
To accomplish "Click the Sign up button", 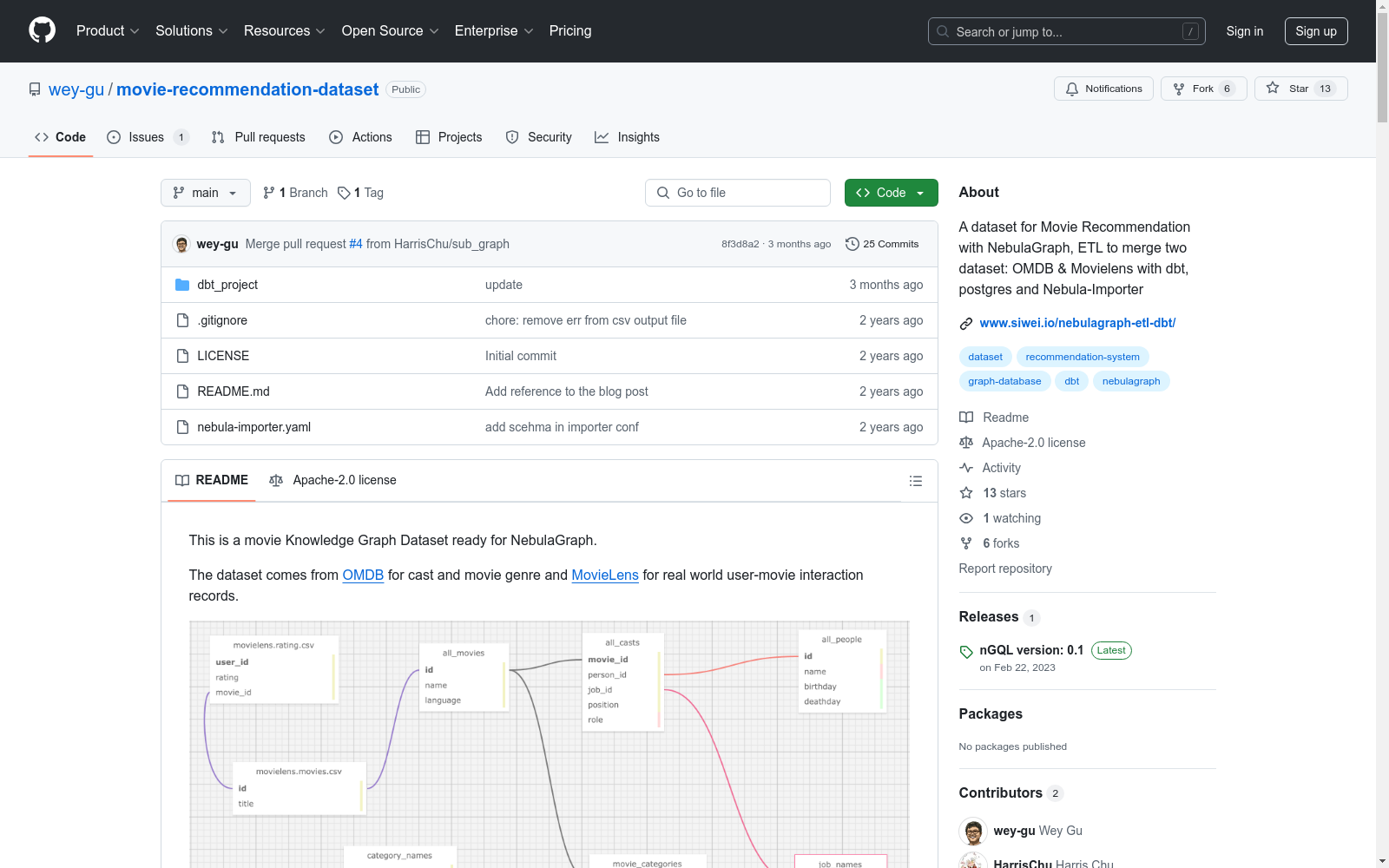I will pyautogui.click(x=1316, y=31).
